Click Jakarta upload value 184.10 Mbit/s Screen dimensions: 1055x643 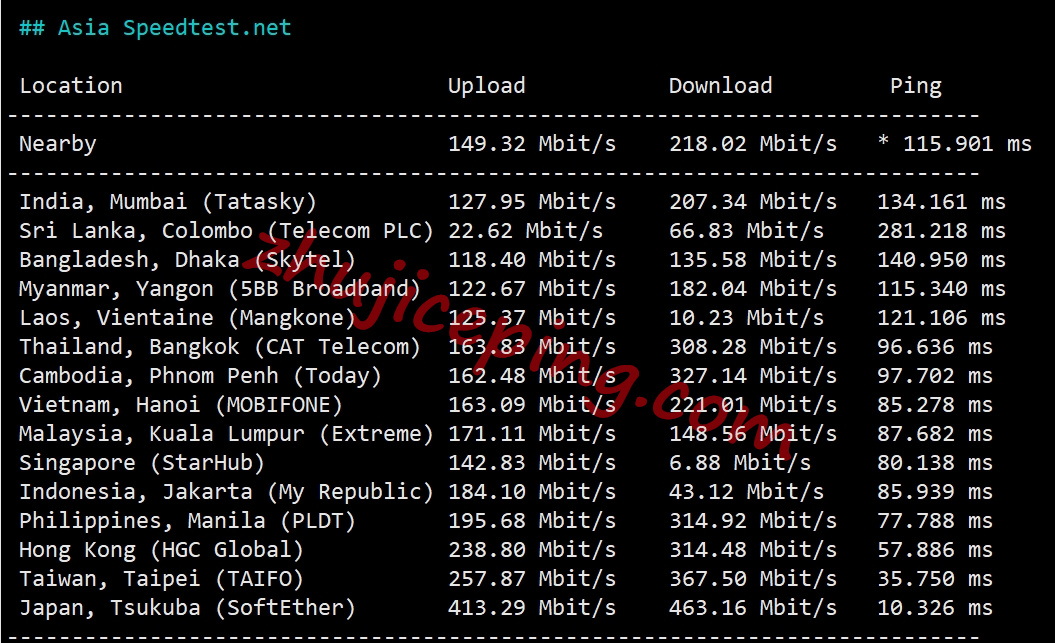[532, 490]
